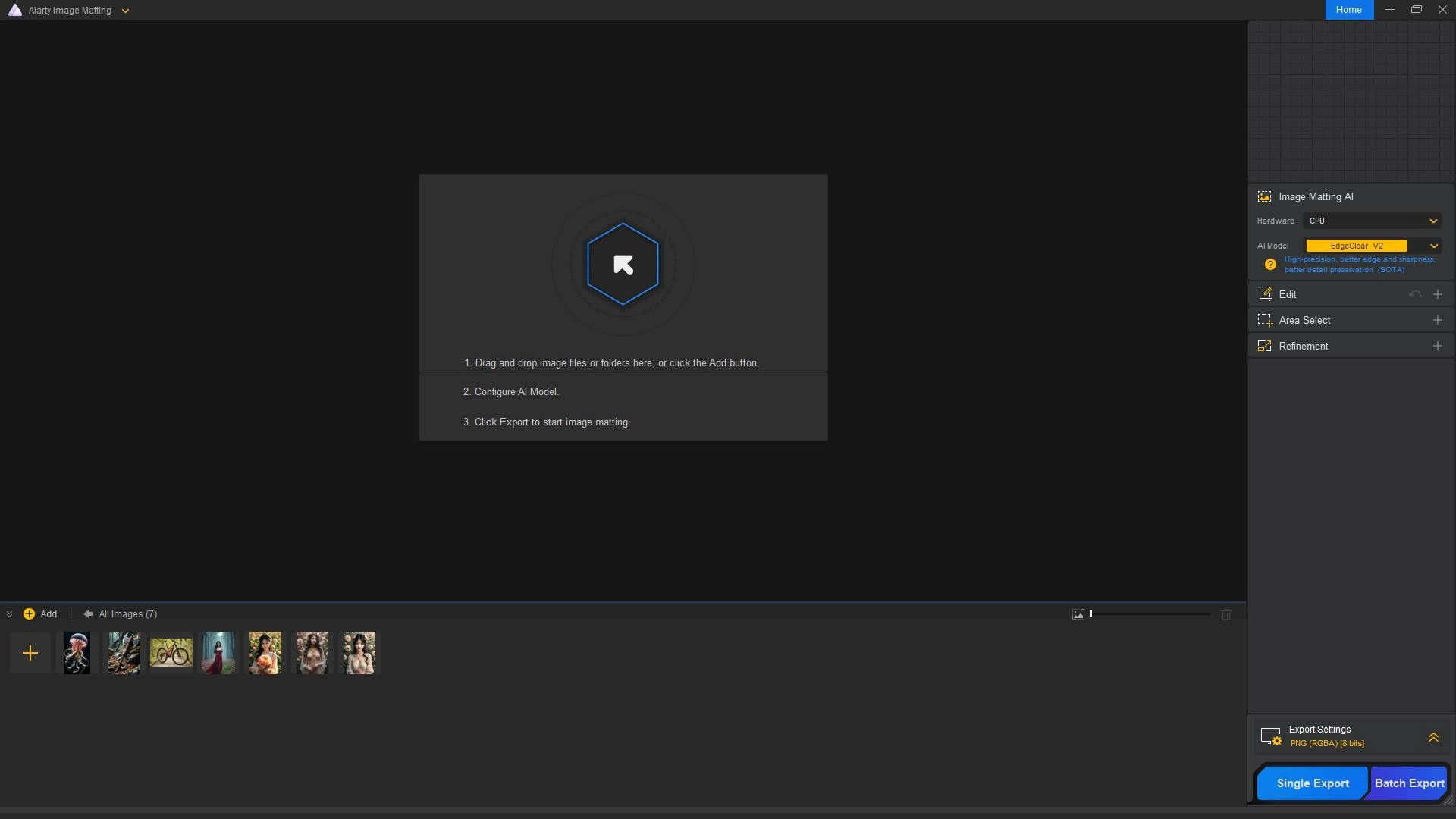
Task: Restore down the application window
Action: click(1416, 10)
